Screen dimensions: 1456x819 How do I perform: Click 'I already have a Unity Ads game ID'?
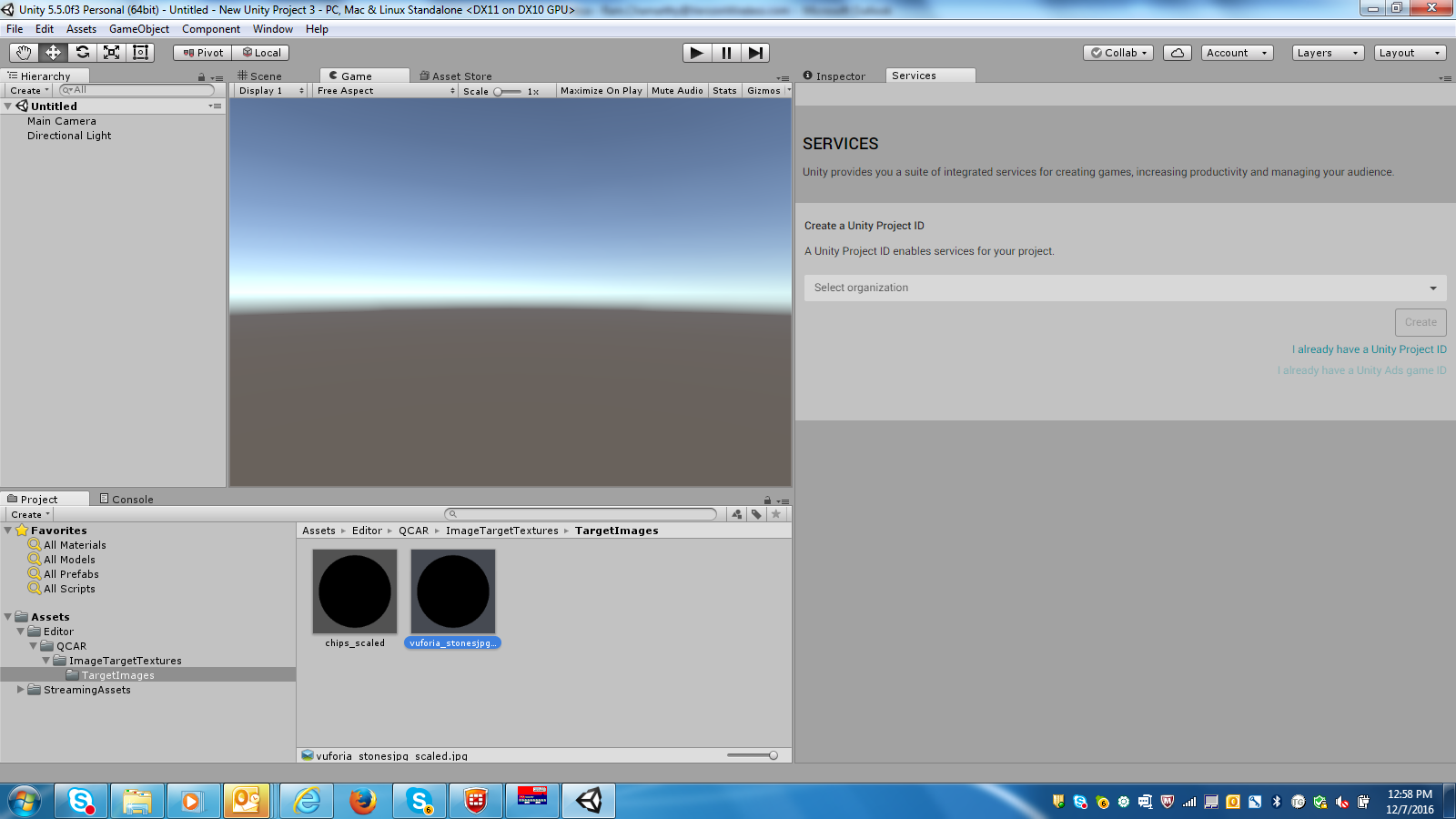tap(1362, 370)
